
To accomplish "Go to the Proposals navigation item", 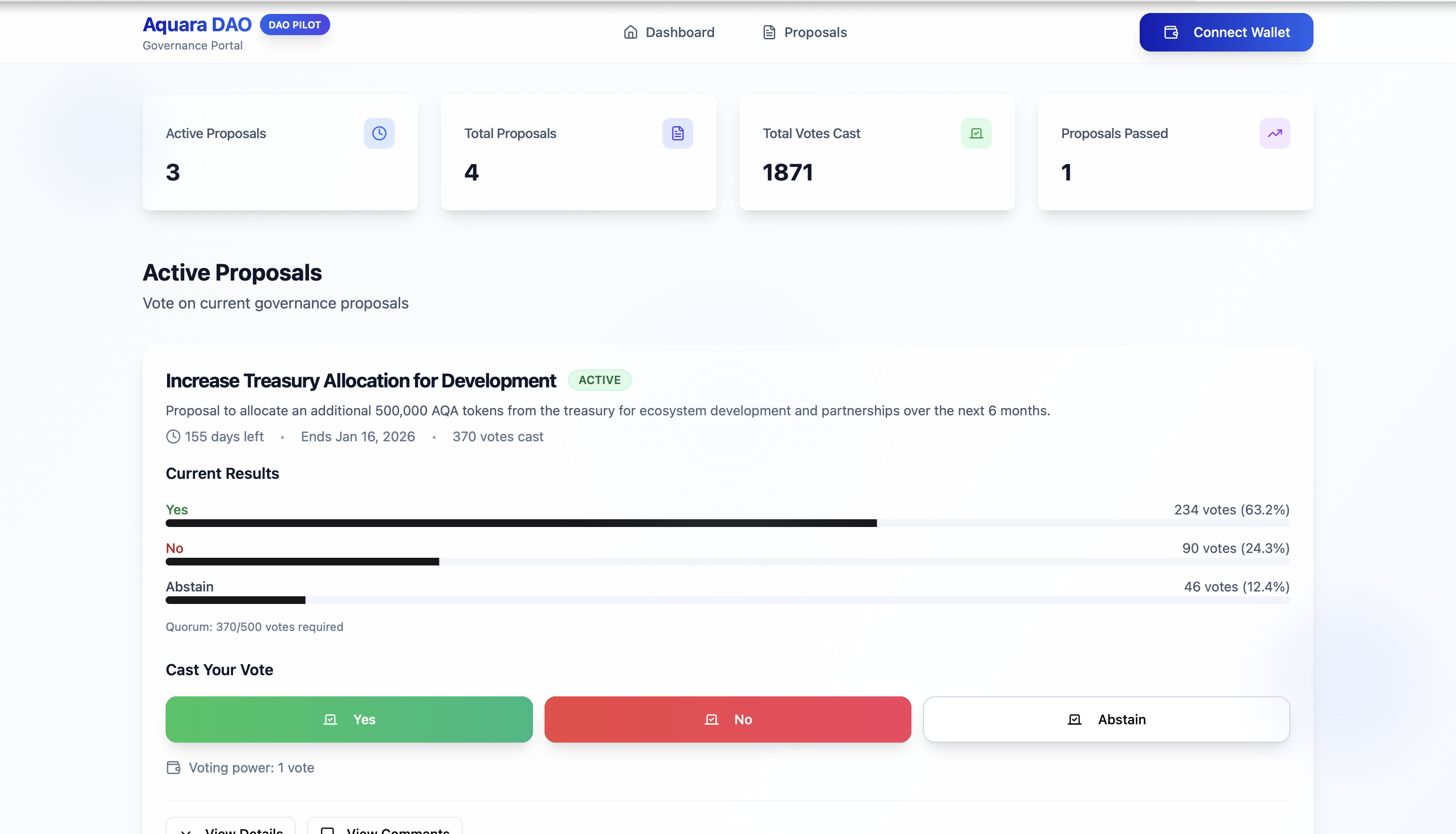I will click(x=815, y=32).
